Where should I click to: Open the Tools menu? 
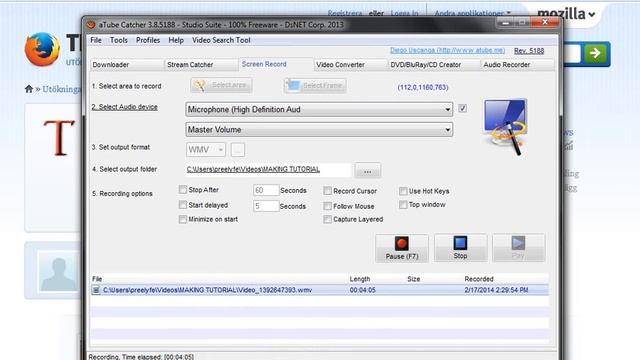[119, 40]
